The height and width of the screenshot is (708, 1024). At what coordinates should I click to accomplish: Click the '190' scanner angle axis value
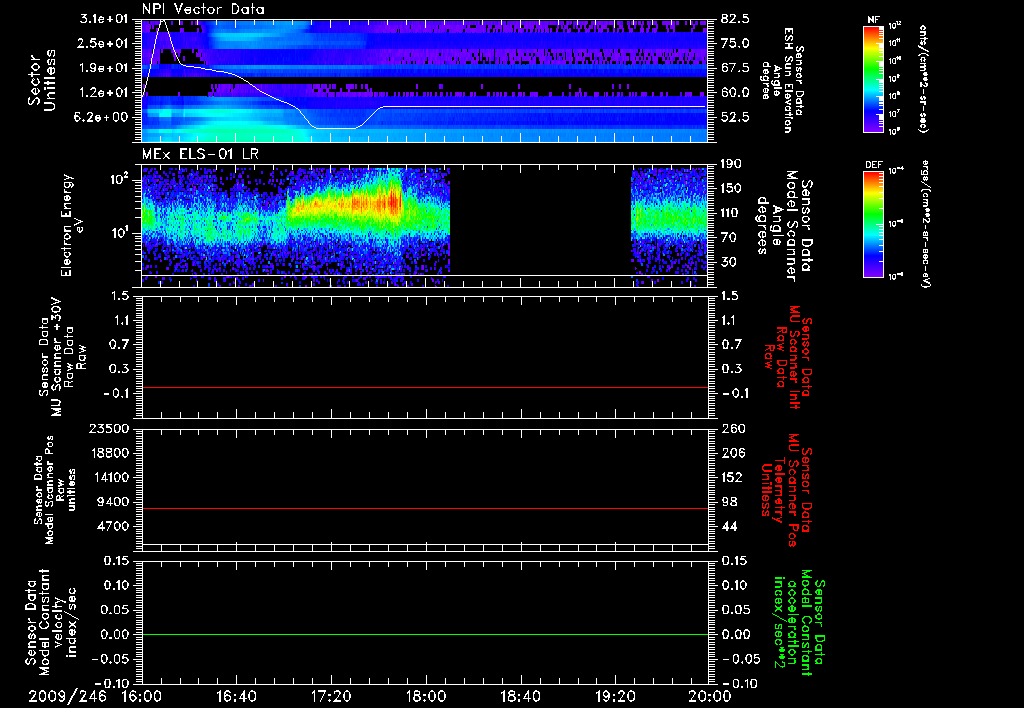731,164
